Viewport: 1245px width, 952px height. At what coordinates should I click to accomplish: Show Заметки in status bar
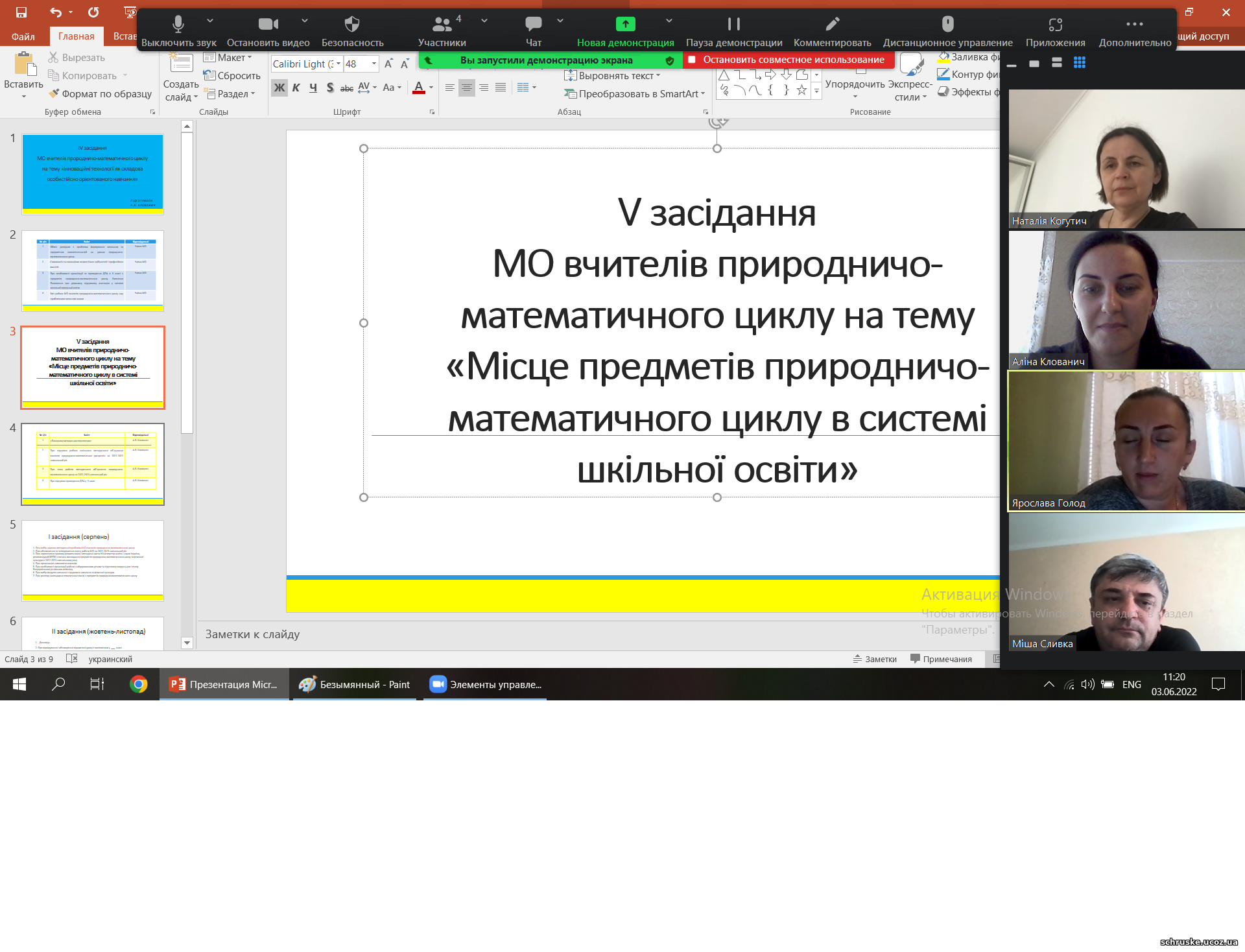tap(875, 659)
